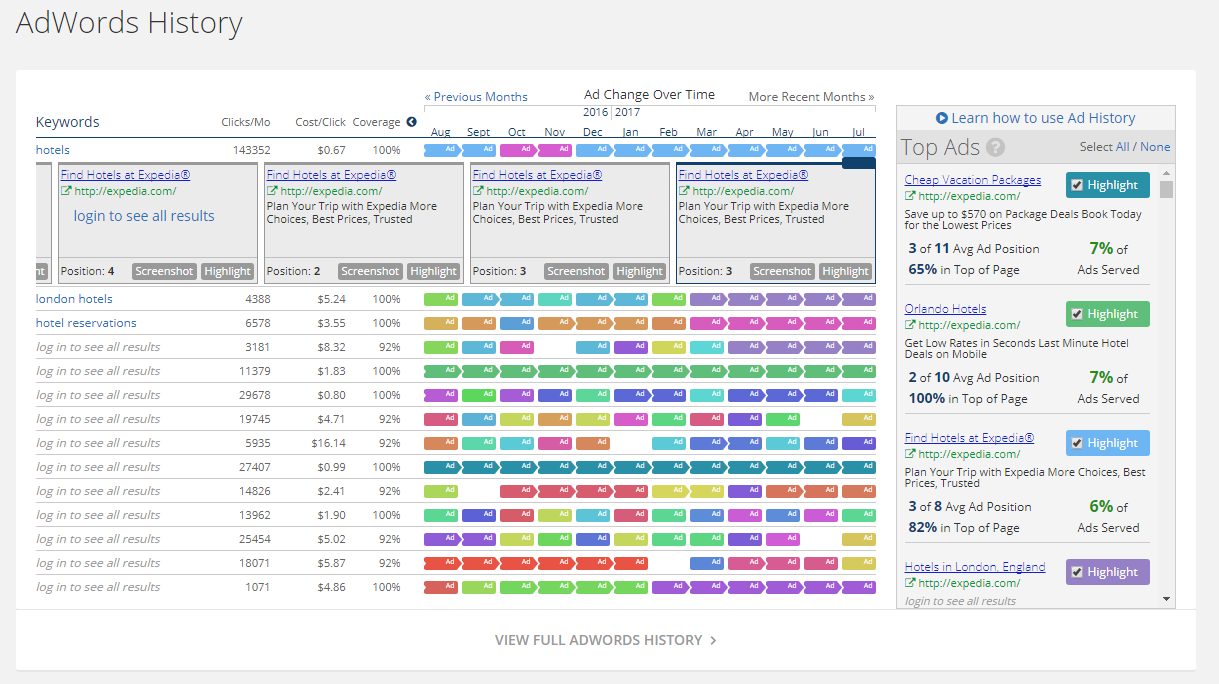Open the Hotels in London, England ad title

(x=975, y=567)
